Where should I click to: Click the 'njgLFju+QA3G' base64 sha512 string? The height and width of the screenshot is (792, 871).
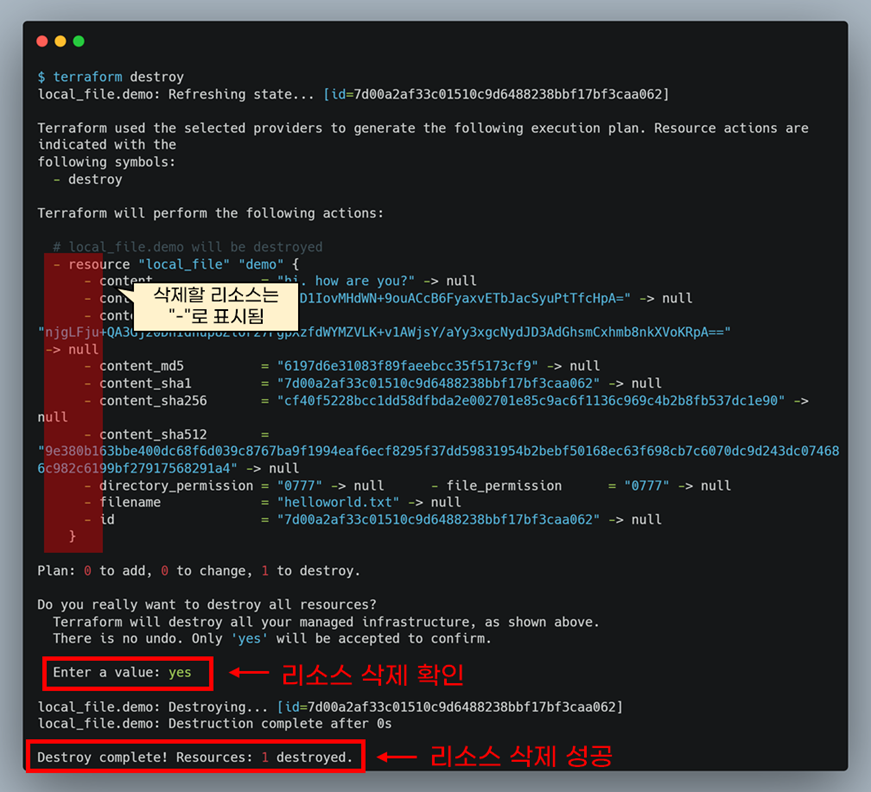click(384, 332)
